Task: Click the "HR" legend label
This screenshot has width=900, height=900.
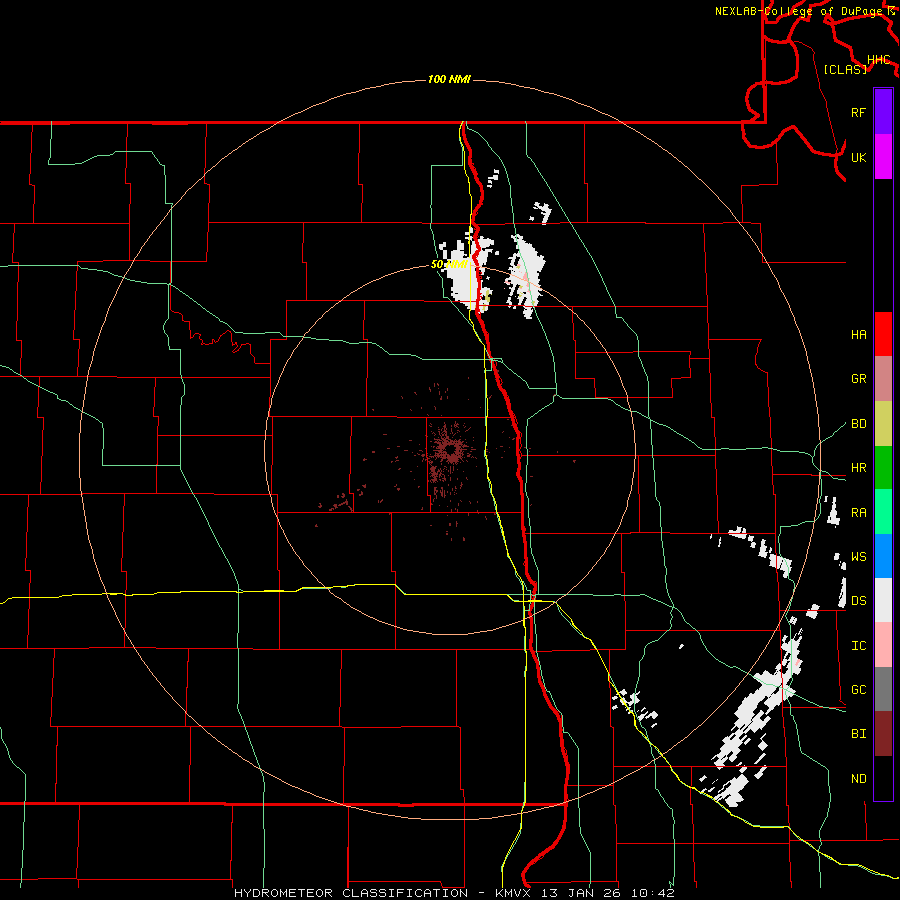Action: click(x=858, y=468)
